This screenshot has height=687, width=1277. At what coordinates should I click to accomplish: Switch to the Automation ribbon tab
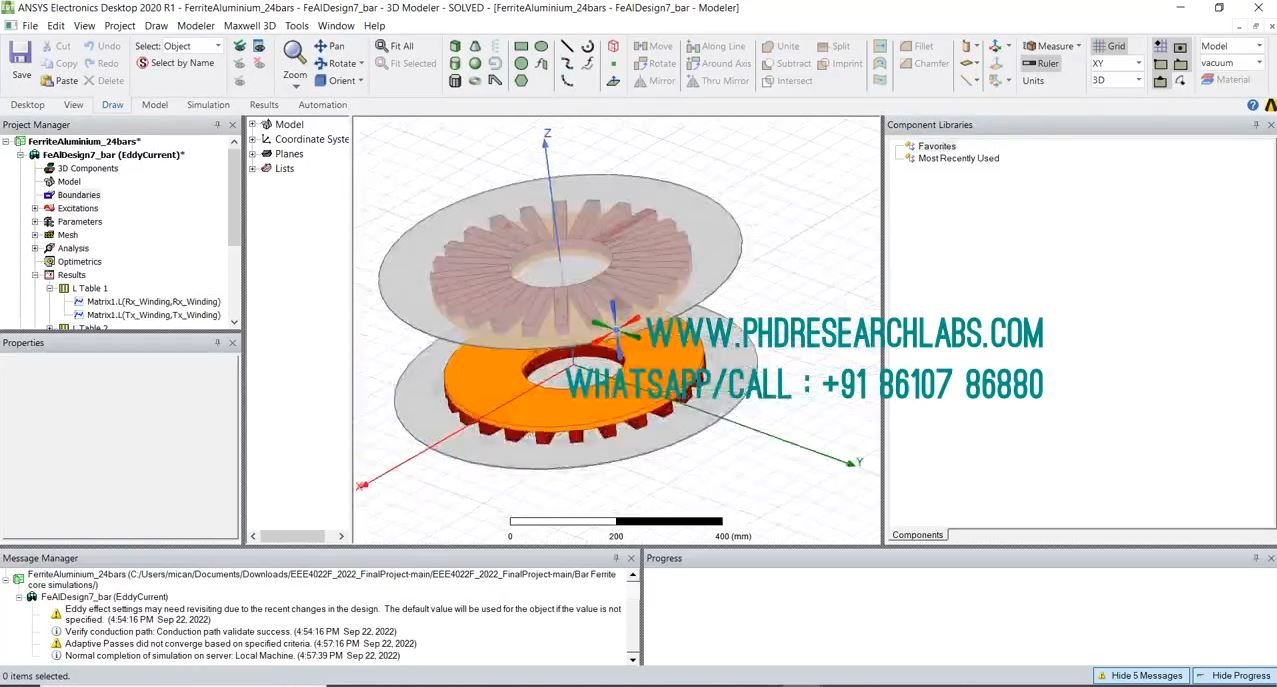coord(322,105)
